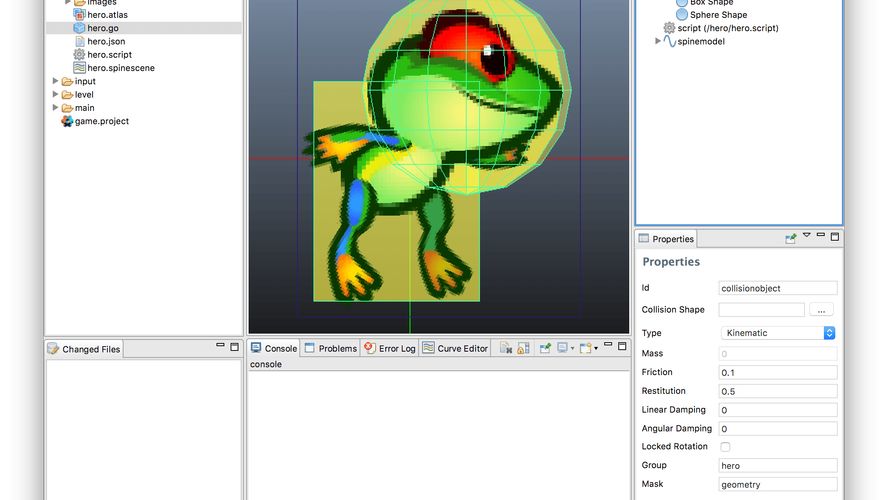Expand the spinemodel node in outline
This screenshot has width=888, height=500.
(658, 41)
